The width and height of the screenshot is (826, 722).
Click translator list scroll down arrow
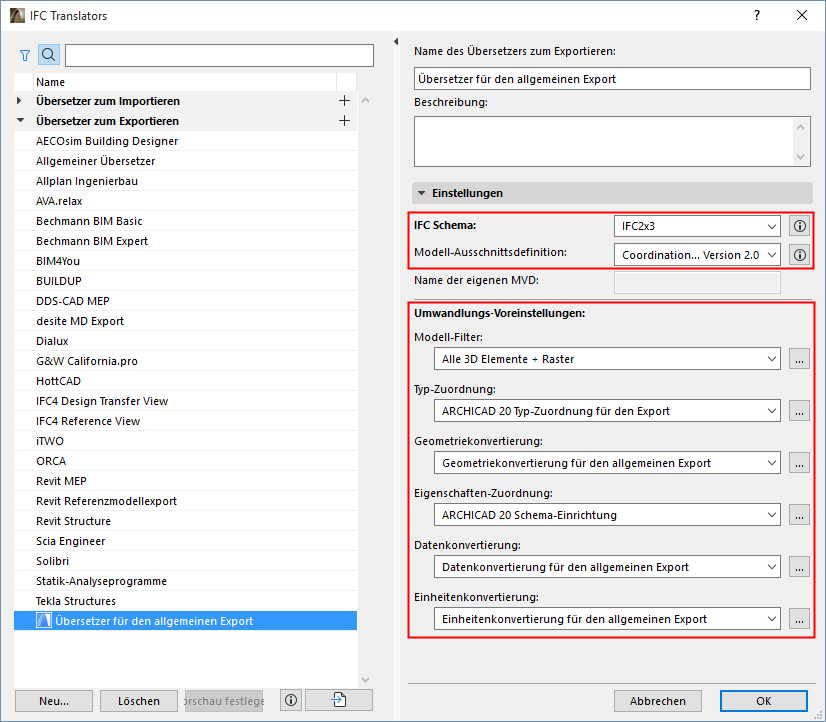(x=366, y=680)
